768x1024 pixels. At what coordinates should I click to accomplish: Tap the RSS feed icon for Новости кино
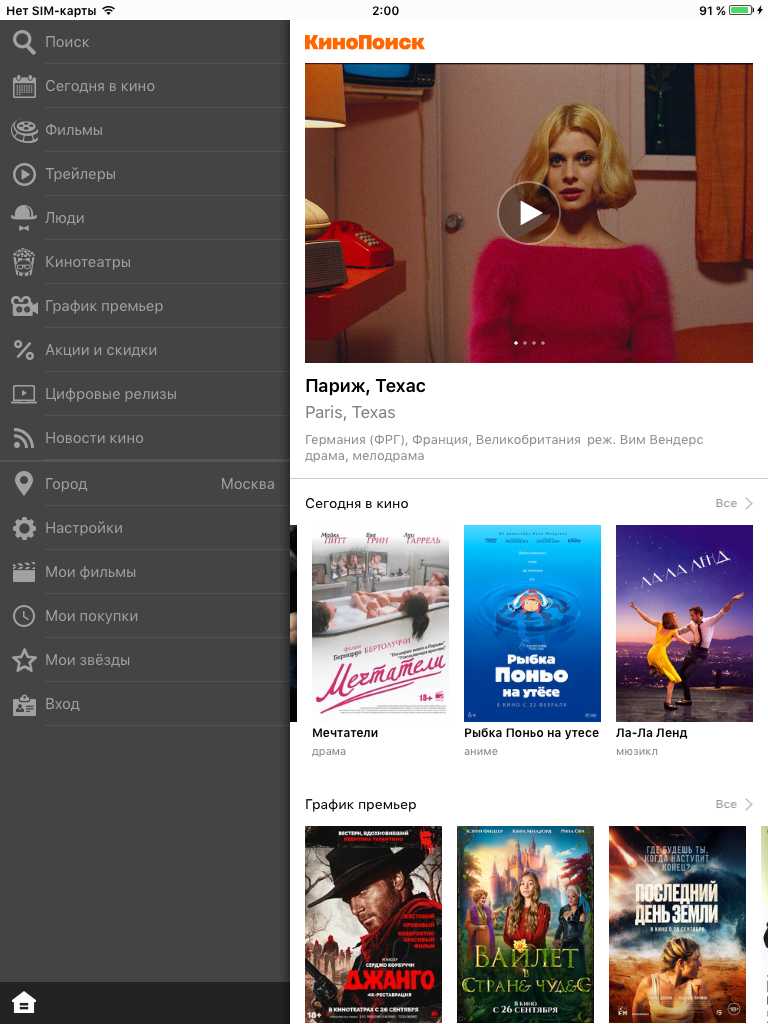[x=24, y=438]
